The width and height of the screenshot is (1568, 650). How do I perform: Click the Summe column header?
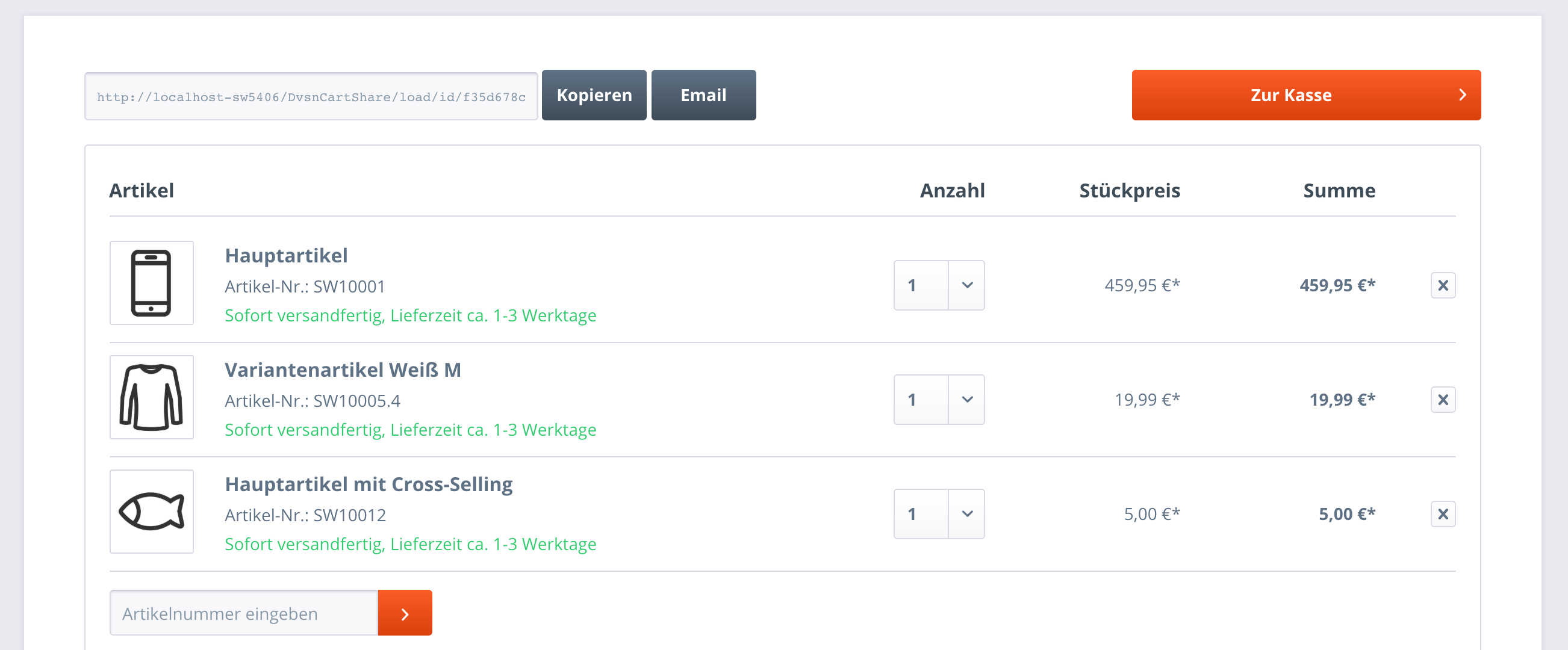(x=1339, y=191)
